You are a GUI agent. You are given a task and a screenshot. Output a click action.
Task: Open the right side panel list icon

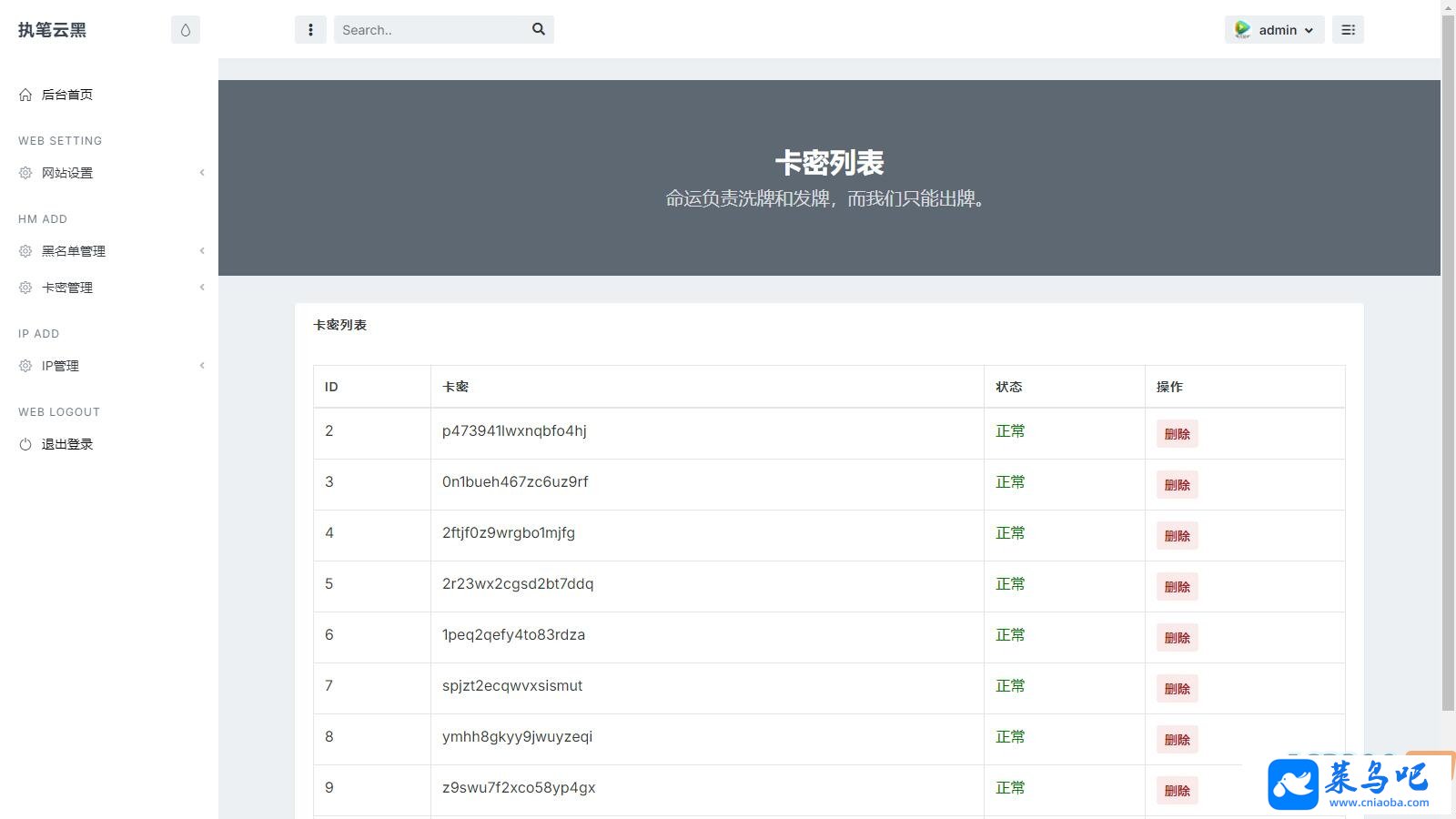[x=1348, y=30]
